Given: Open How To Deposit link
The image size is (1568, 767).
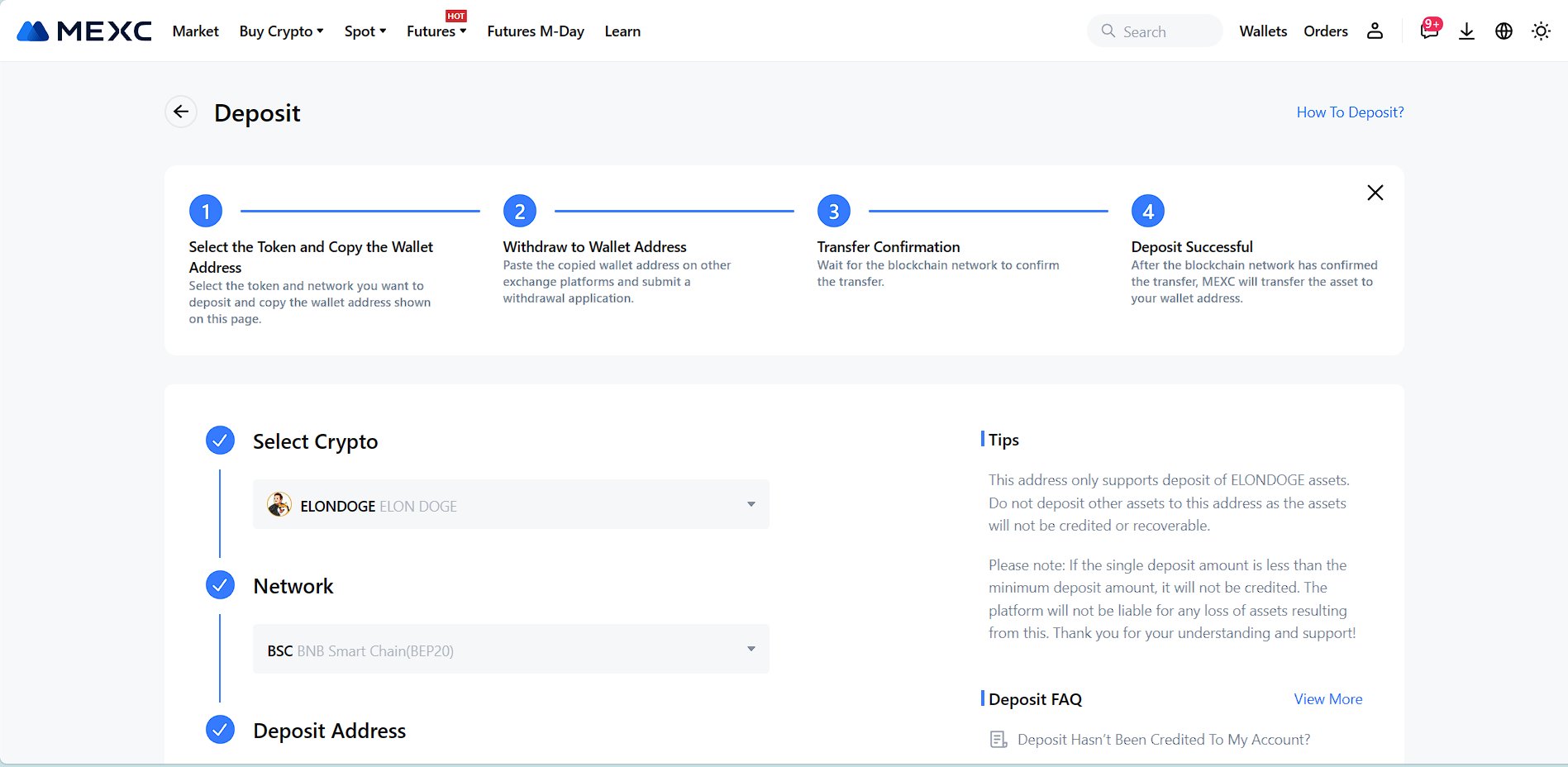Looking at the screenshot, I should [1350, 112].
